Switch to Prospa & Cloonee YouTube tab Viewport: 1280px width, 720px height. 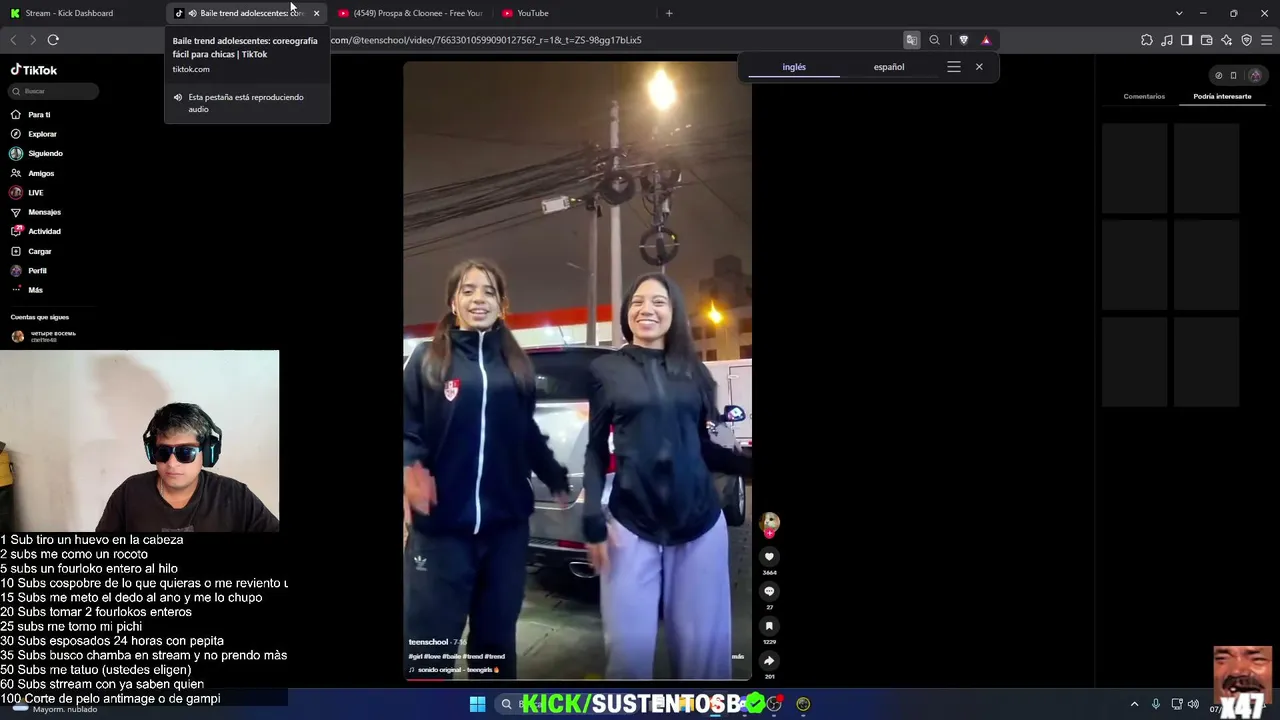pos(410,13)
